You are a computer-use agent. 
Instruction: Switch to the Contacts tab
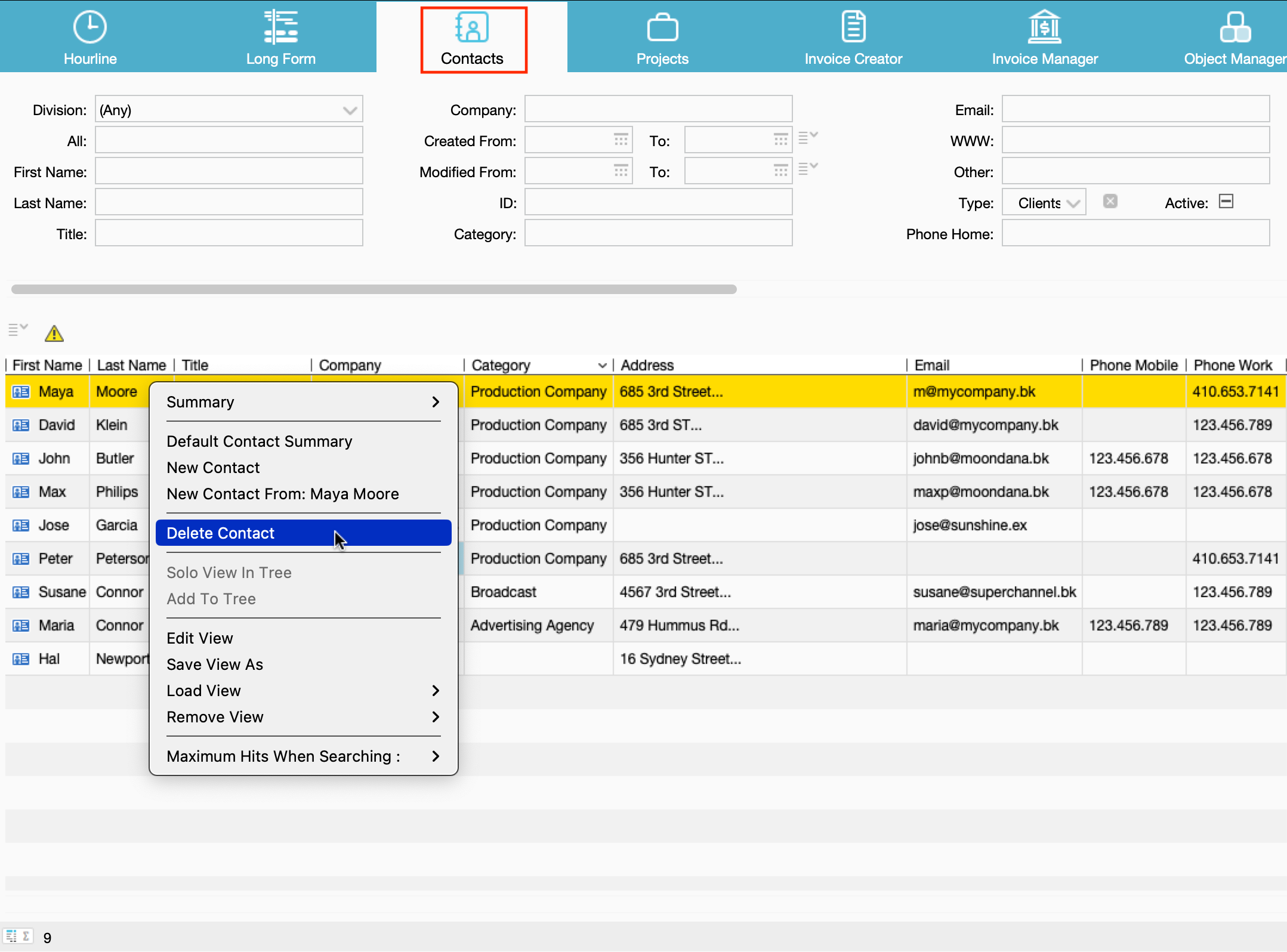click(x=472, y=39)
